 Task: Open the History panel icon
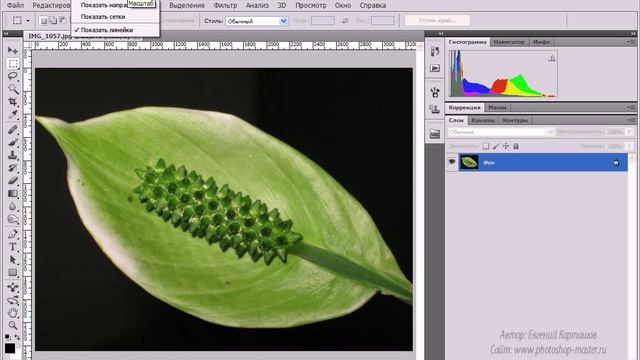435,51
